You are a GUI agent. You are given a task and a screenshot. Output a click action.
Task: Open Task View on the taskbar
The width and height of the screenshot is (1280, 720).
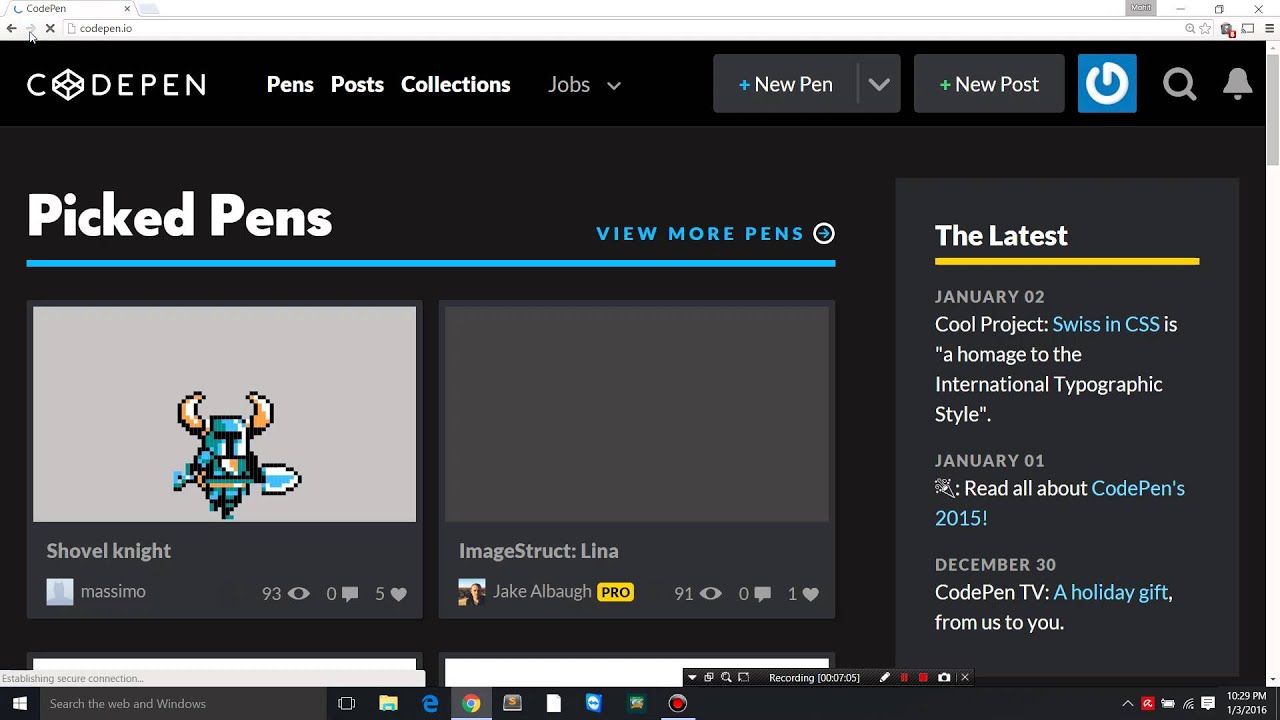[347, 704]
